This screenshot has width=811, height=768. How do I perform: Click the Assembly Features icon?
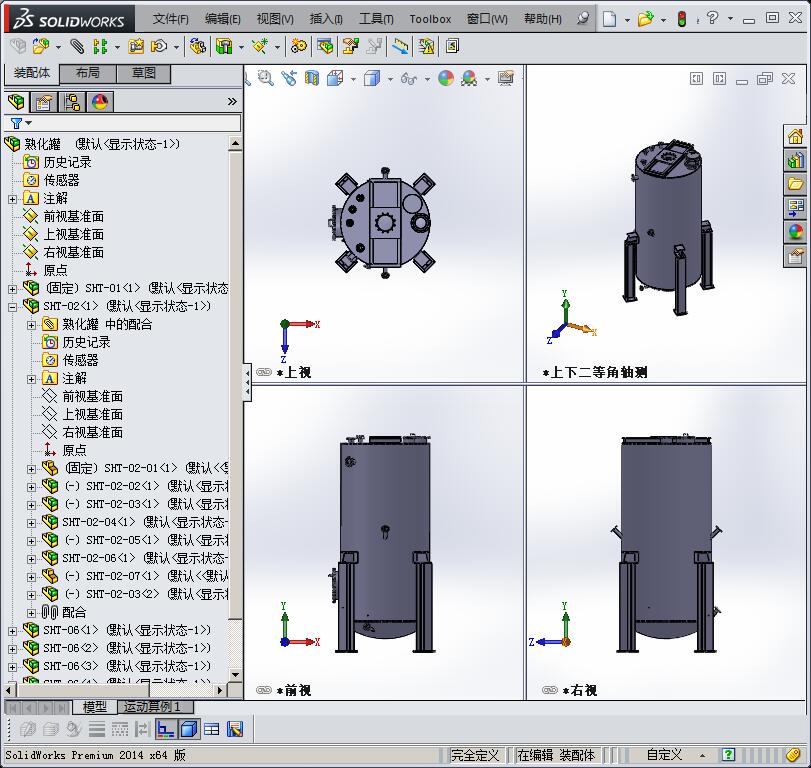tap(224, 47)
